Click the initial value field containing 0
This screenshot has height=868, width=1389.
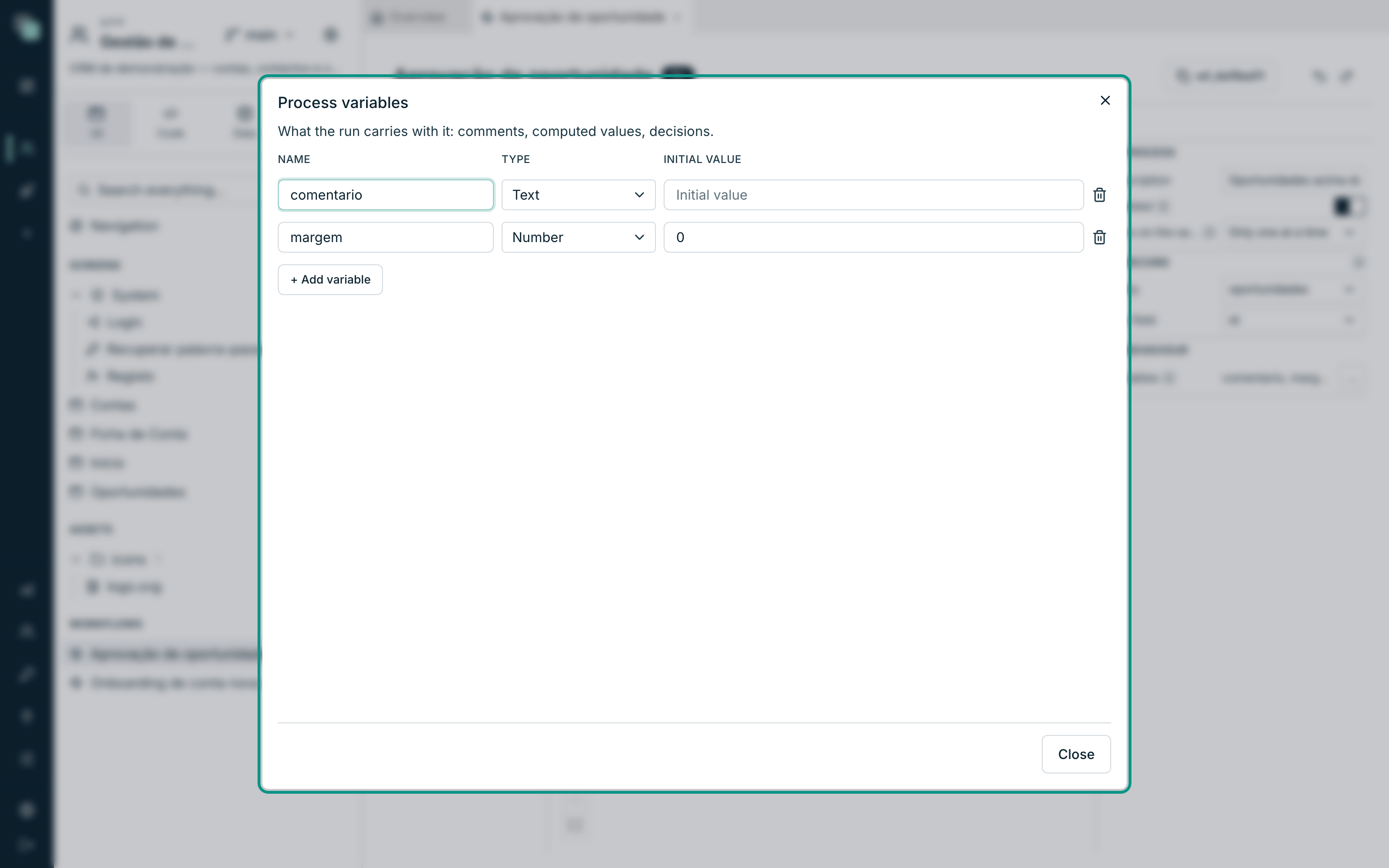pos(873,237)
